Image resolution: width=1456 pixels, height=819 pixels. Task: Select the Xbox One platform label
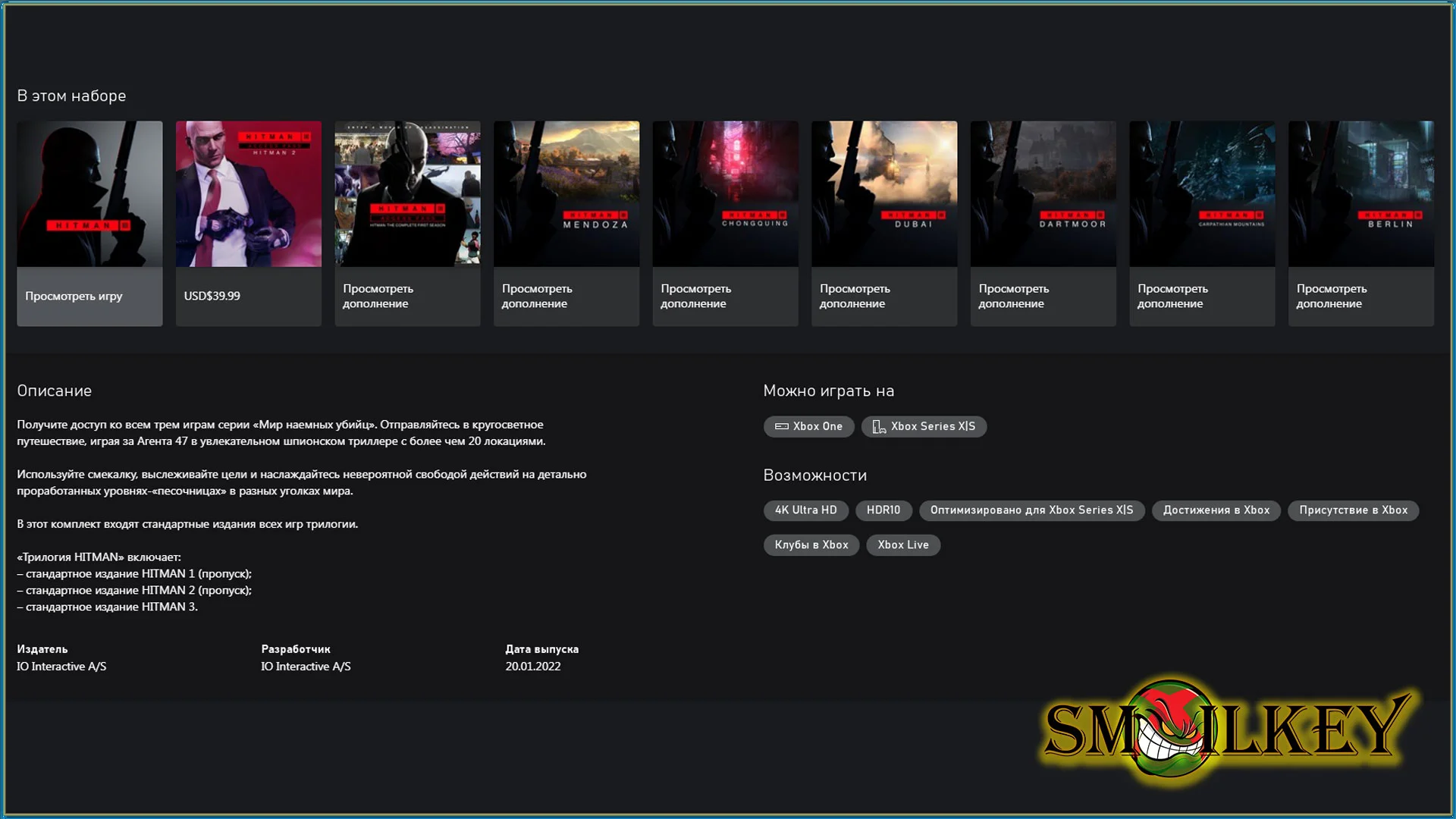click(x=817, y=426)
